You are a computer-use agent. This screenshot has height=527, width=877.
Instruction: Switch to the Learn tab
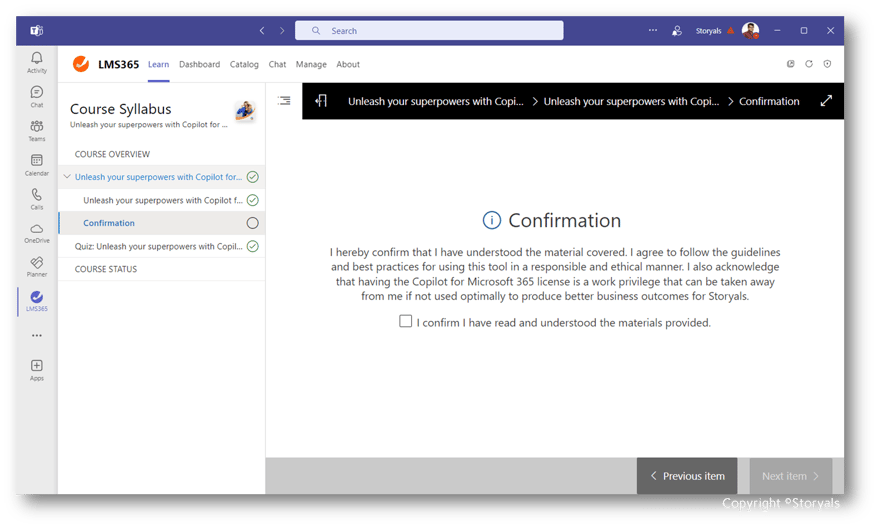click(x=158, y=64)
